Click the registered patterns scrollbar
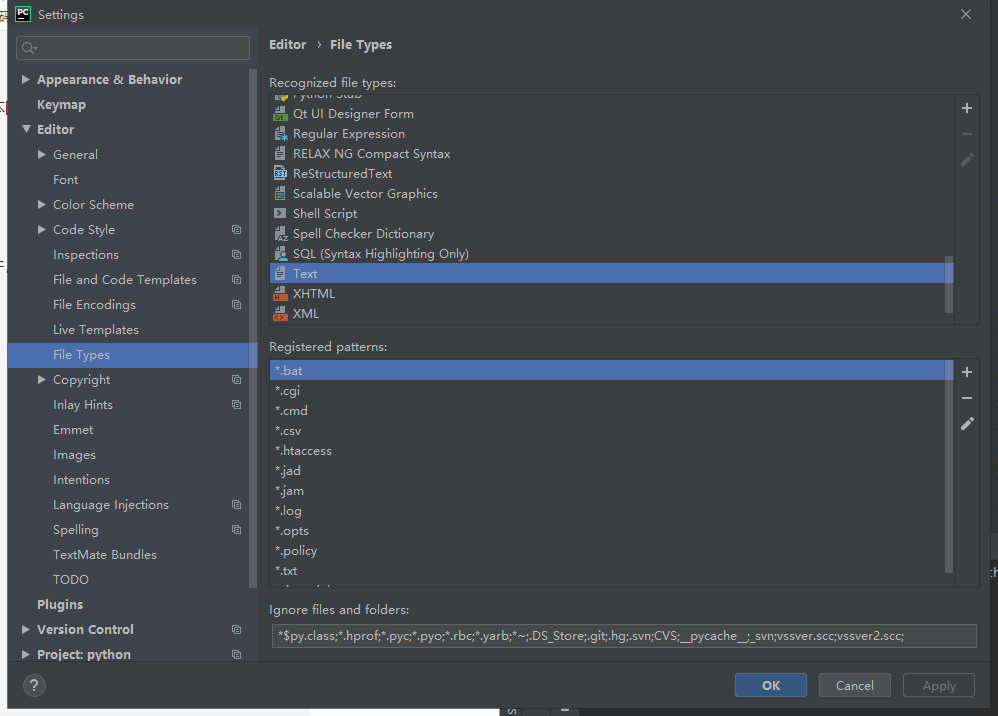Viewport: 998px width, 716px height. coord(949,467)
